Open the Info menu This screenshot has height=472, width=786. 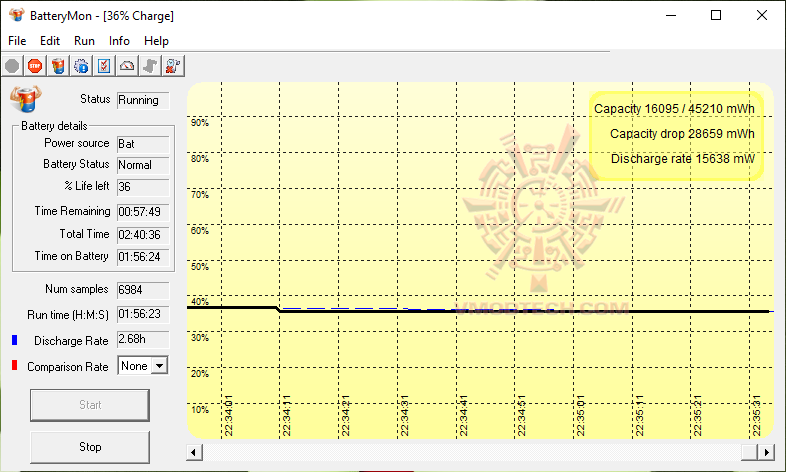point(119,41)
